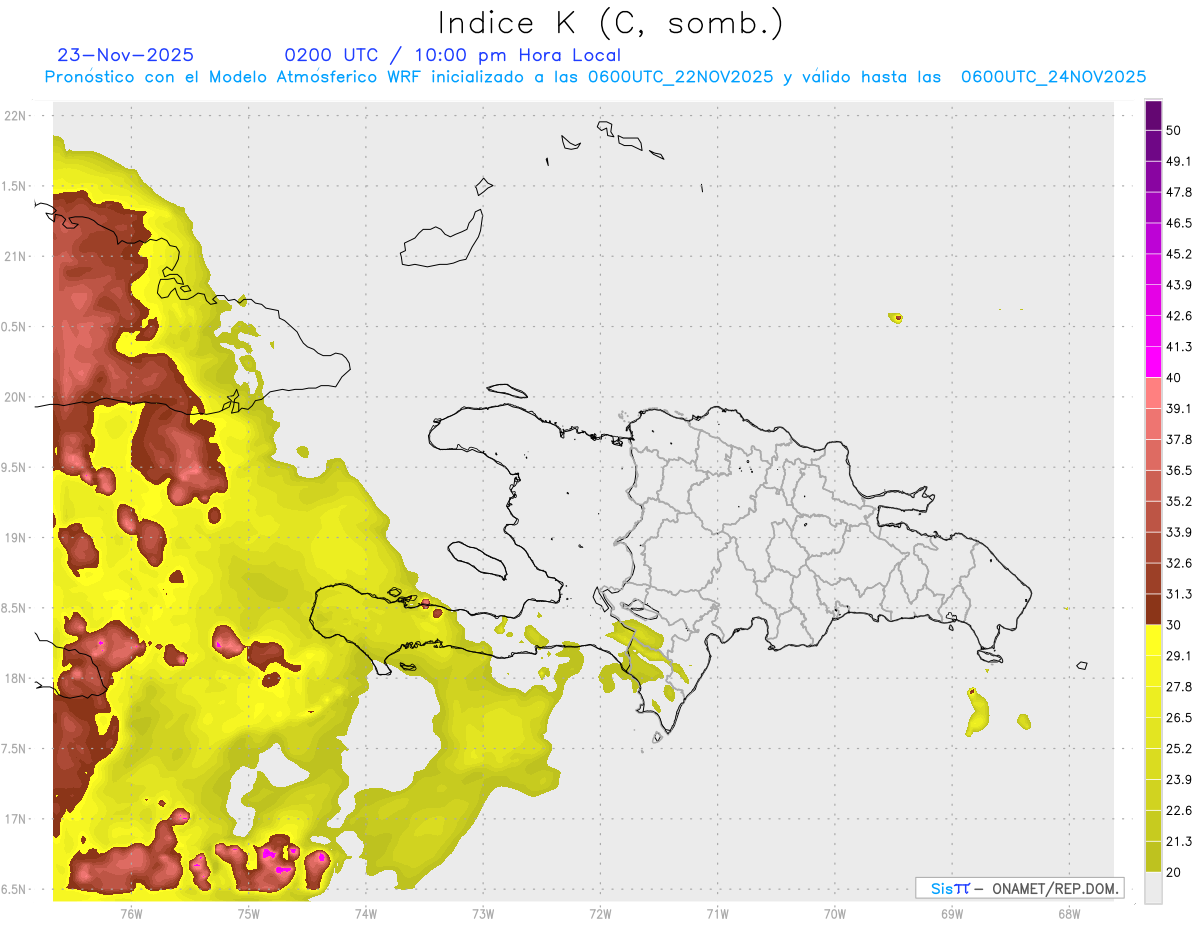Click the '22.6' color scale value

(1179, 810)
